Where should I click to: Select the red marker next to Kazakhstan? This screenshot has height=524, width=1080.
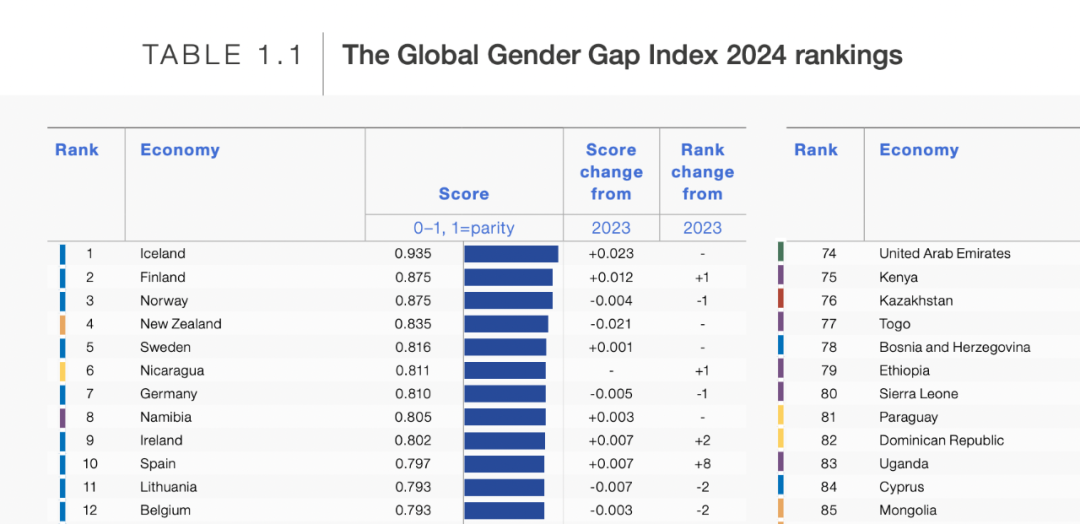[x=781, y=300]
